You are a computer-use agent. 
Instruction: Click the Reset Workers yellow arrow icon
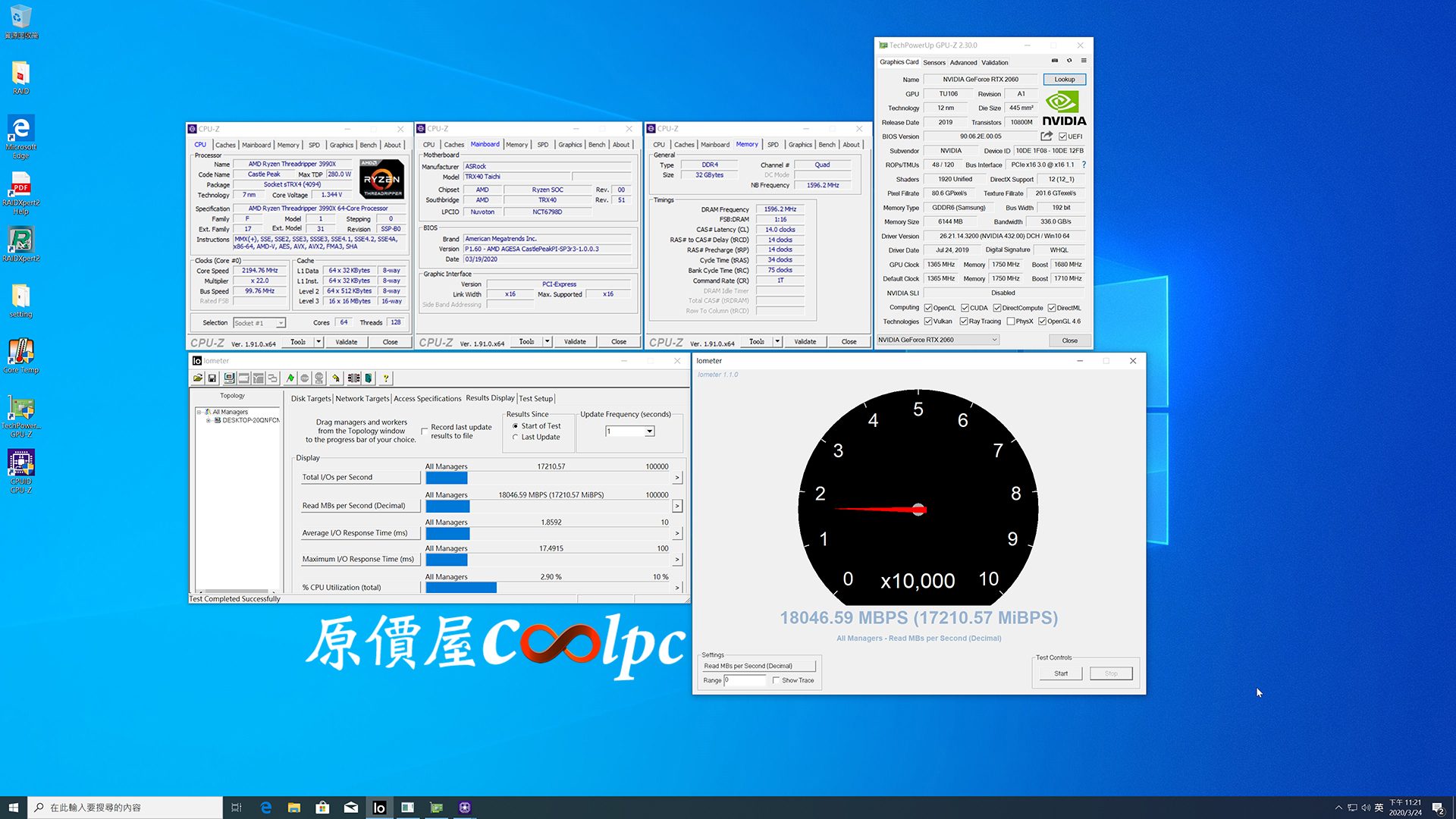coord(336,378)
